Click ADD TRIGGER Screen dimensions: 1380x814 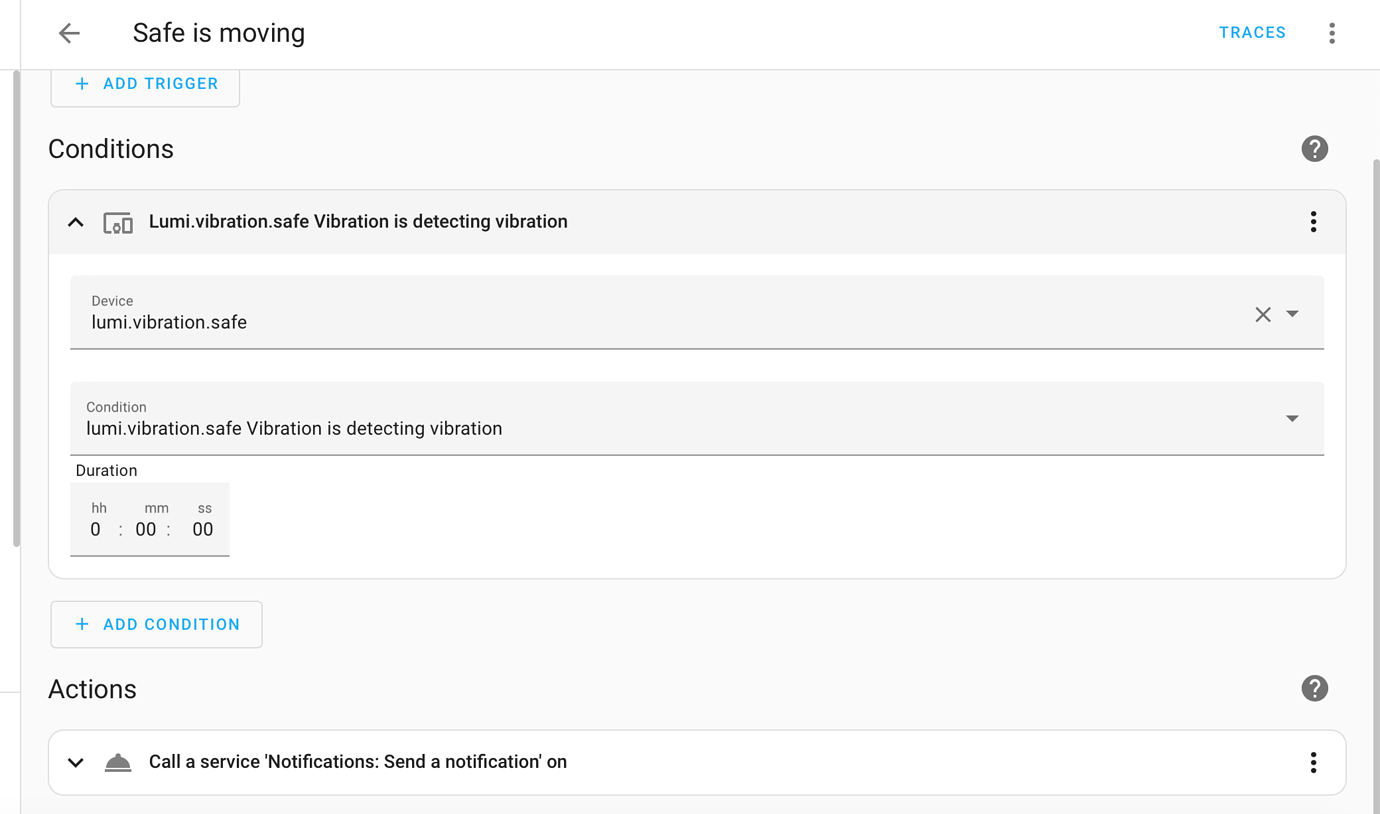click(145, 83)
